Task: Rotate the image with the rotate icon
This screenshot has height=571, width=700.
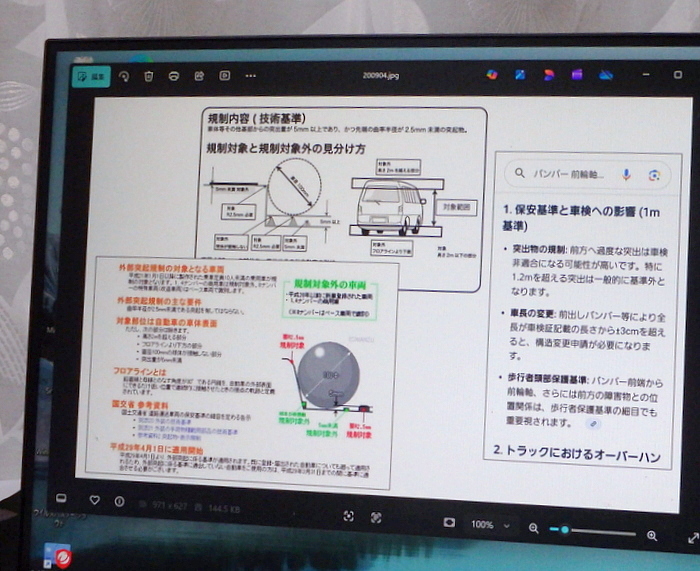Action: tap(124, 75)
